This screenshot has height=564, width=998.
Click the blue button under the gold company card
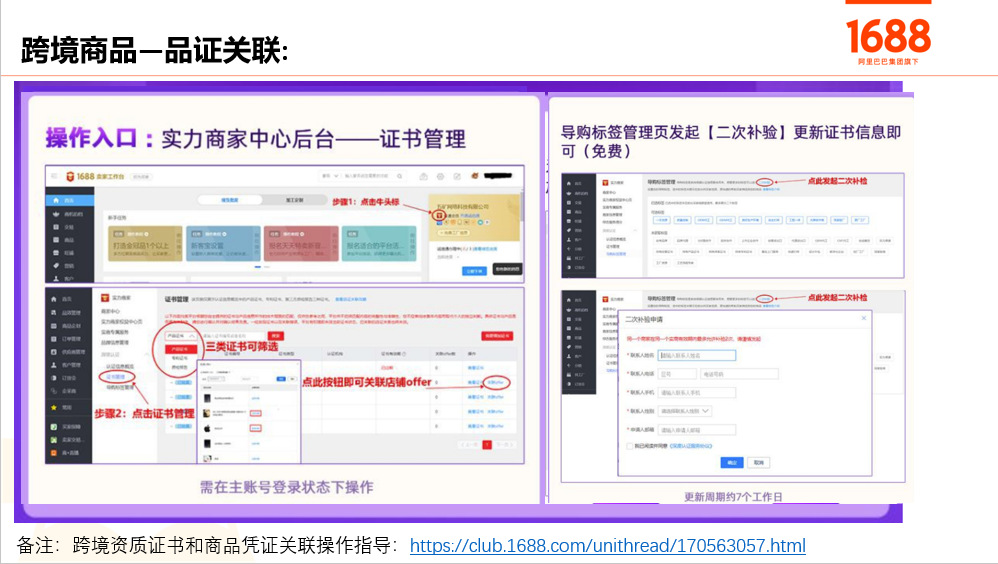[474, 270]
